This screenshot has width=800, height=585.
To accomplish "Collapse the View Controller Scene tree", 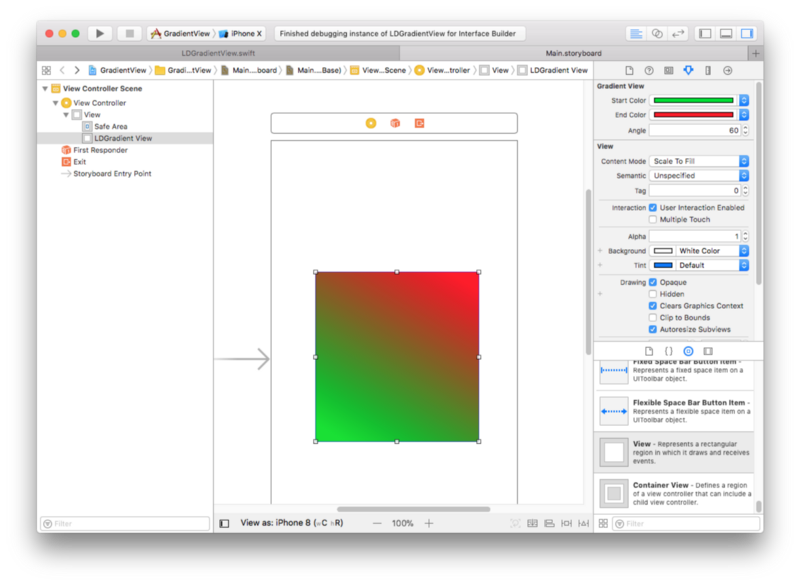I will 45,88.
